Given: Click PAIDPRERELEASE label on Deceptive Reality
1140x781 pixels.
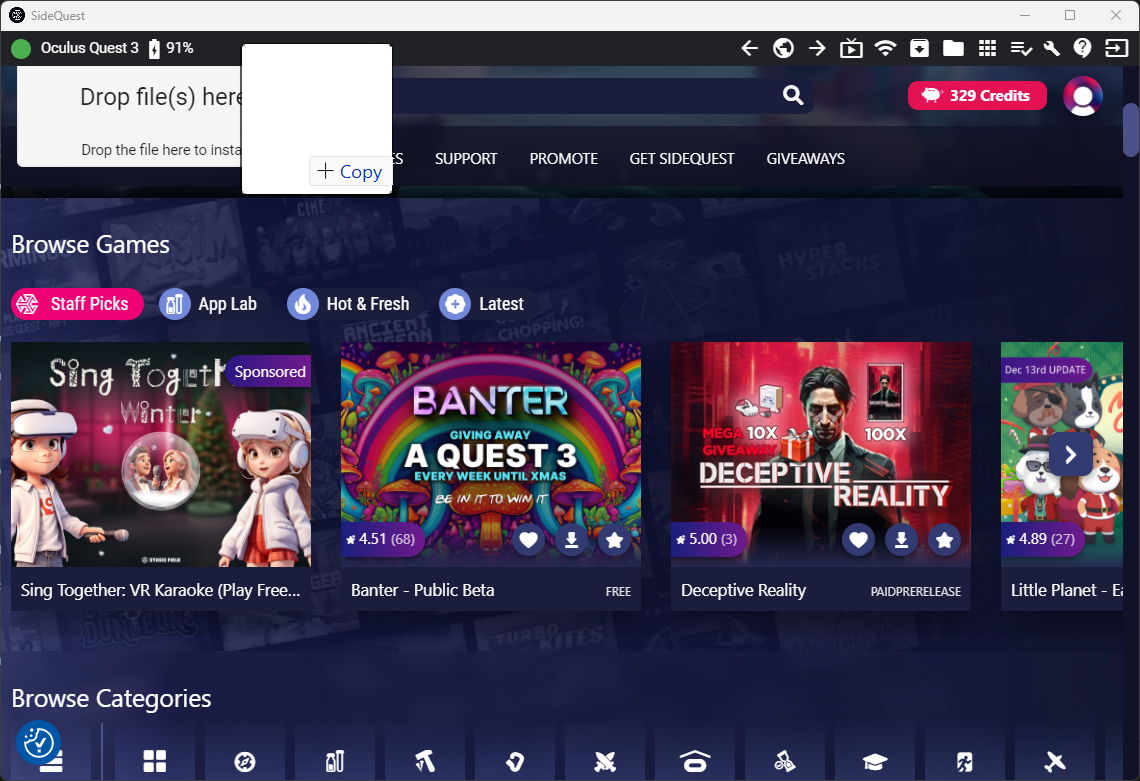Looking at the screenshot, I should coord(916,592).
